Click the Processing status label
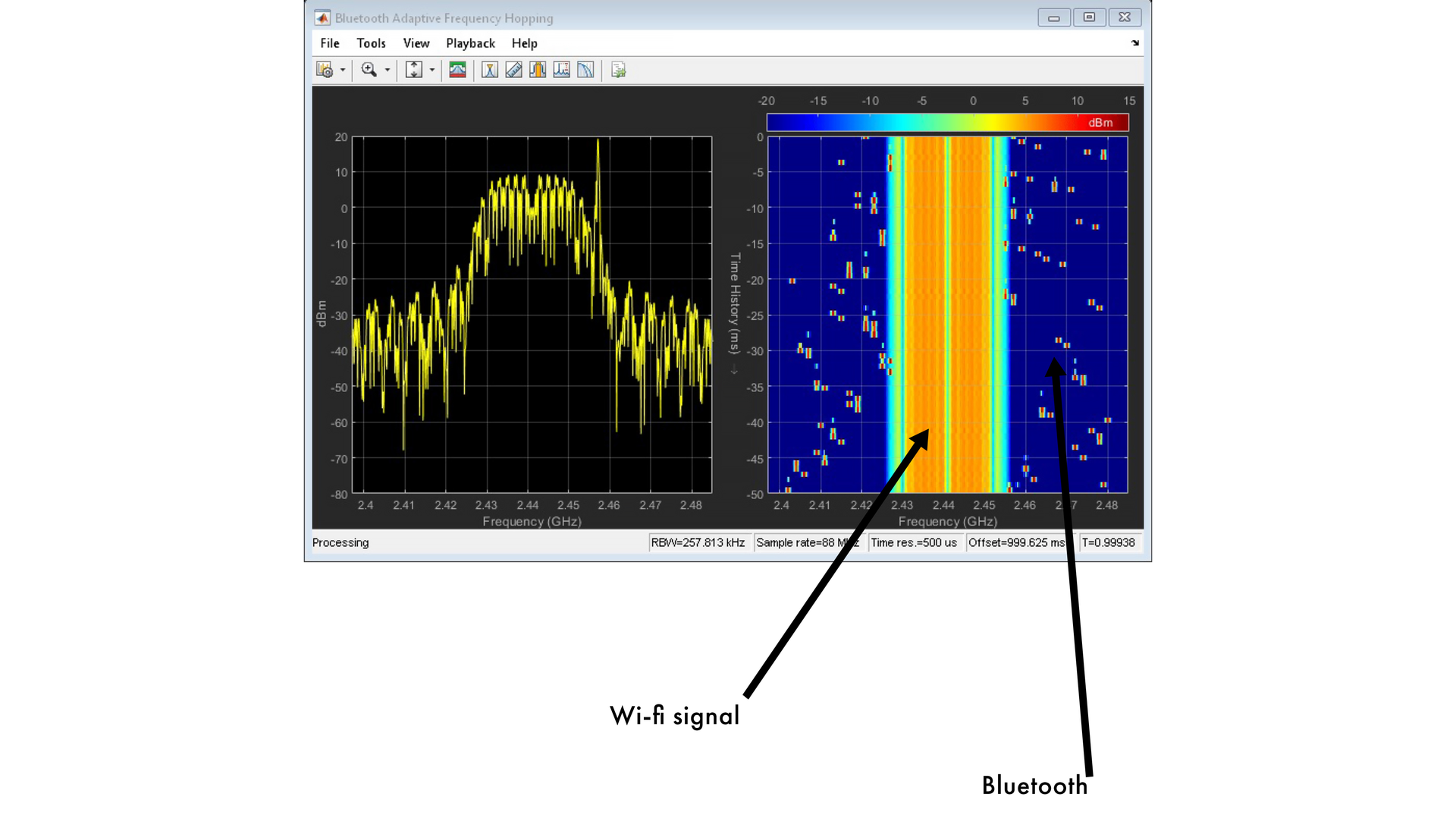Image resolution: width=1456 pixels, height=819 pixels. [x=340, y=542]
